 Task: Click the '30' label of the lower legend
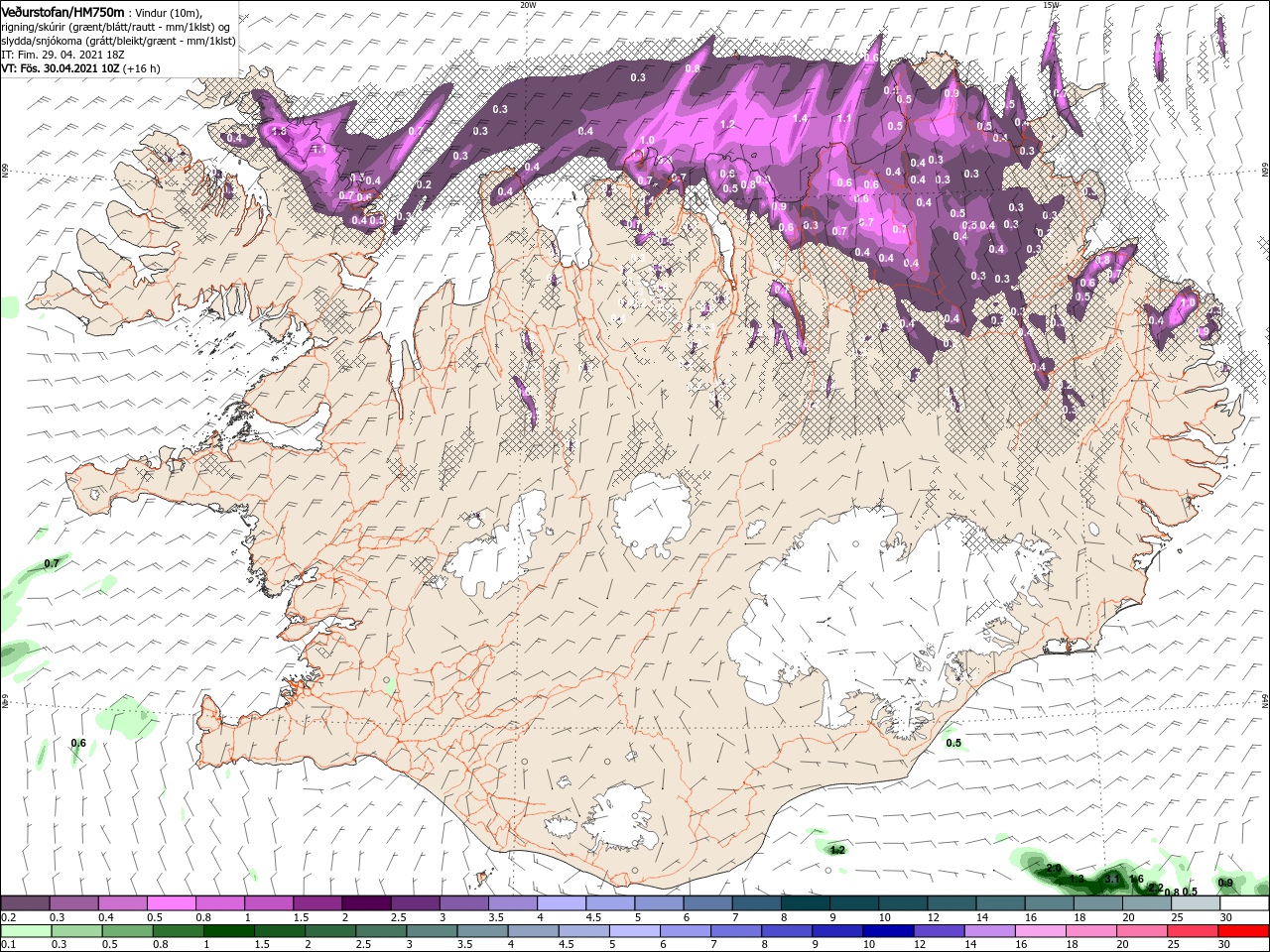click(1226, 945)
